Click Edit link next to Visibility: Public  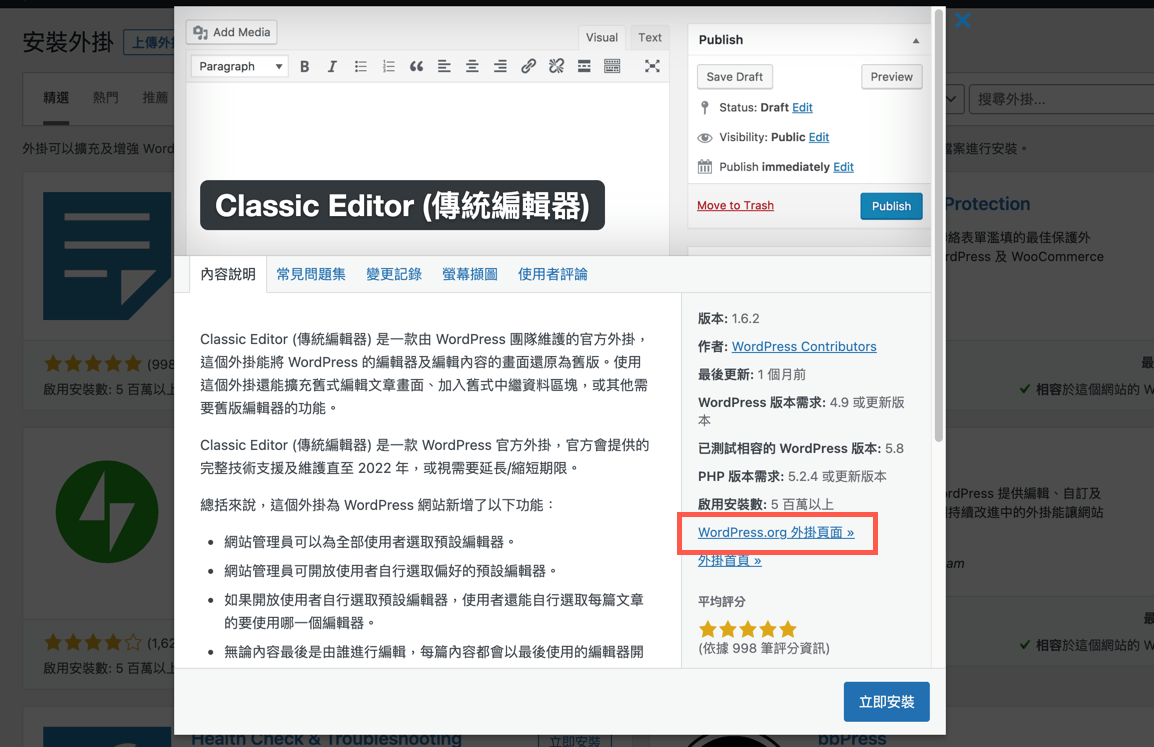point(819,137)
